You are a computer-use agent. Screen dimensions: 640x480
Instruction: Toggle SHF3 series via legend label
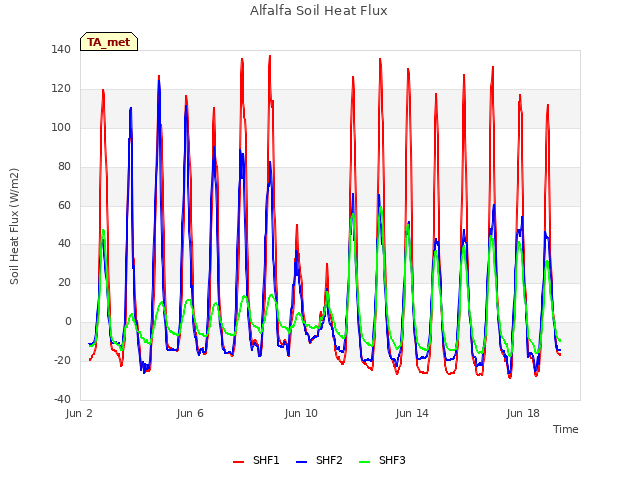click(x=392, y=460)
